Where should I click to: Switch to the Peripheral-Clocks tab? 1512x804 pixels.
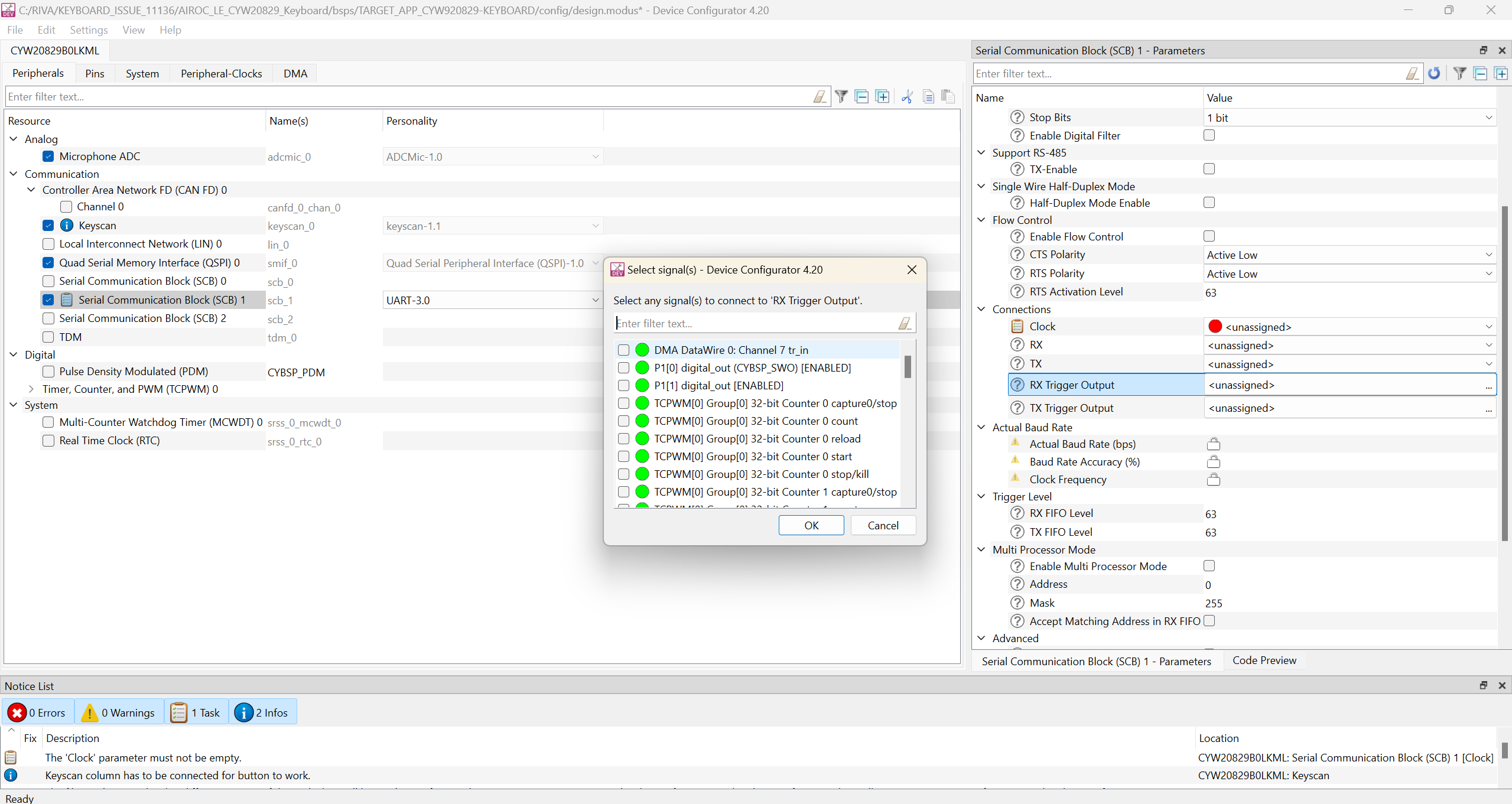[221, 74]
